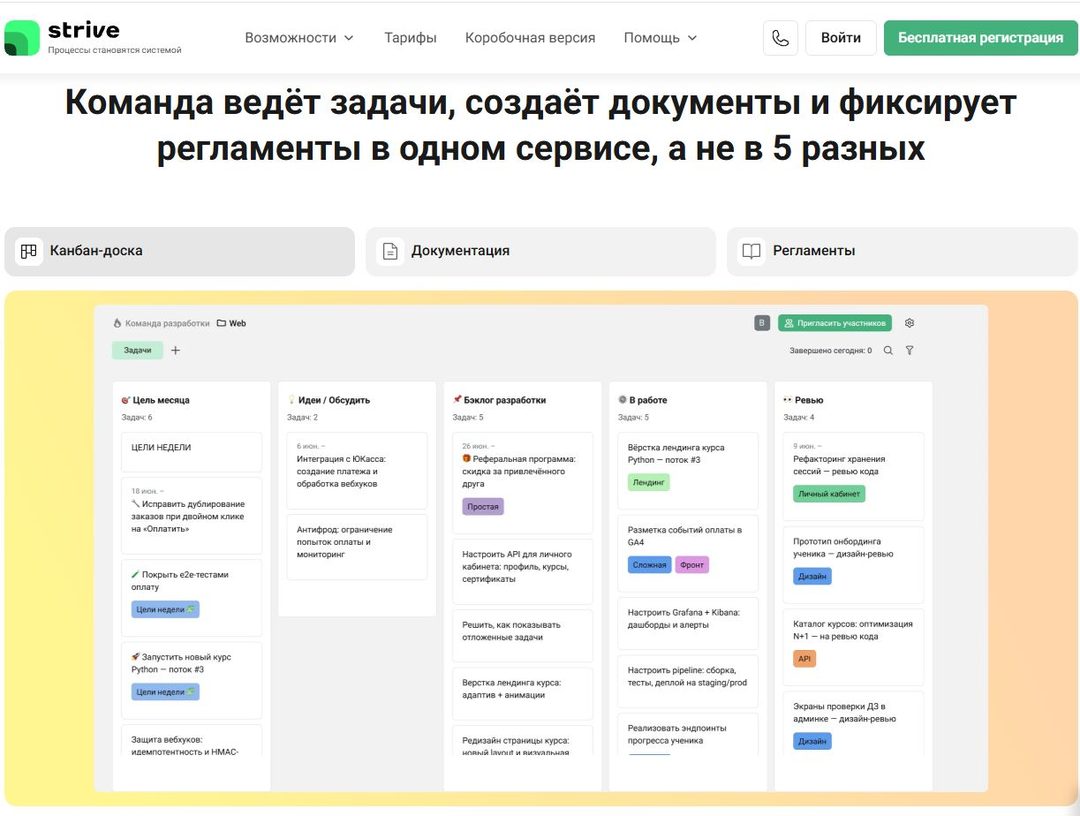Click the Регламенты open book icon
The height and width of the screenshot is (816, 1080).
click(751, 251)
